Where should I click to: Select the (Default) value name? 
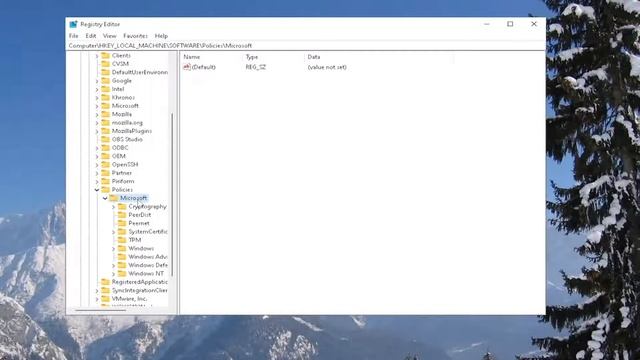click(x=204, y=67)
